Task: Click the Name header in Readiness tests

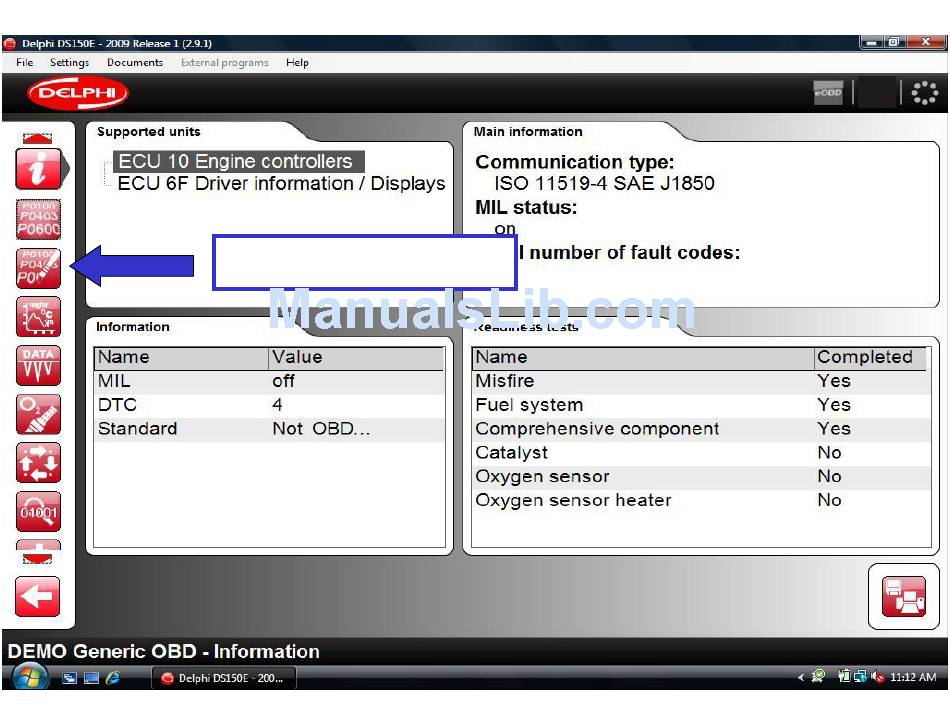Action: click(643, 357)
